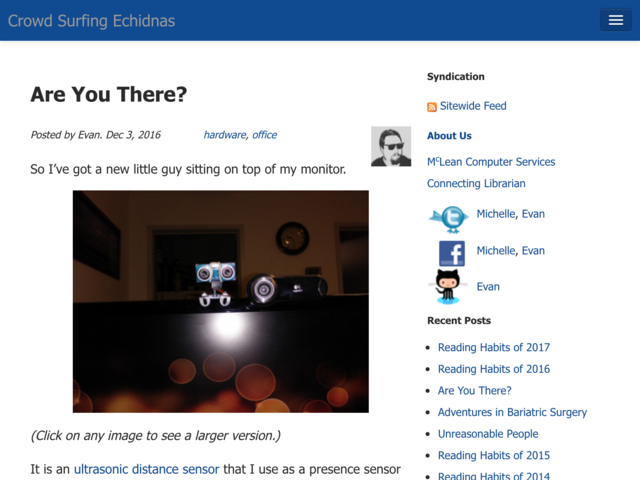Open Reading Habits of 2017 post
The image size is (640, 480).
coord(494,347)
